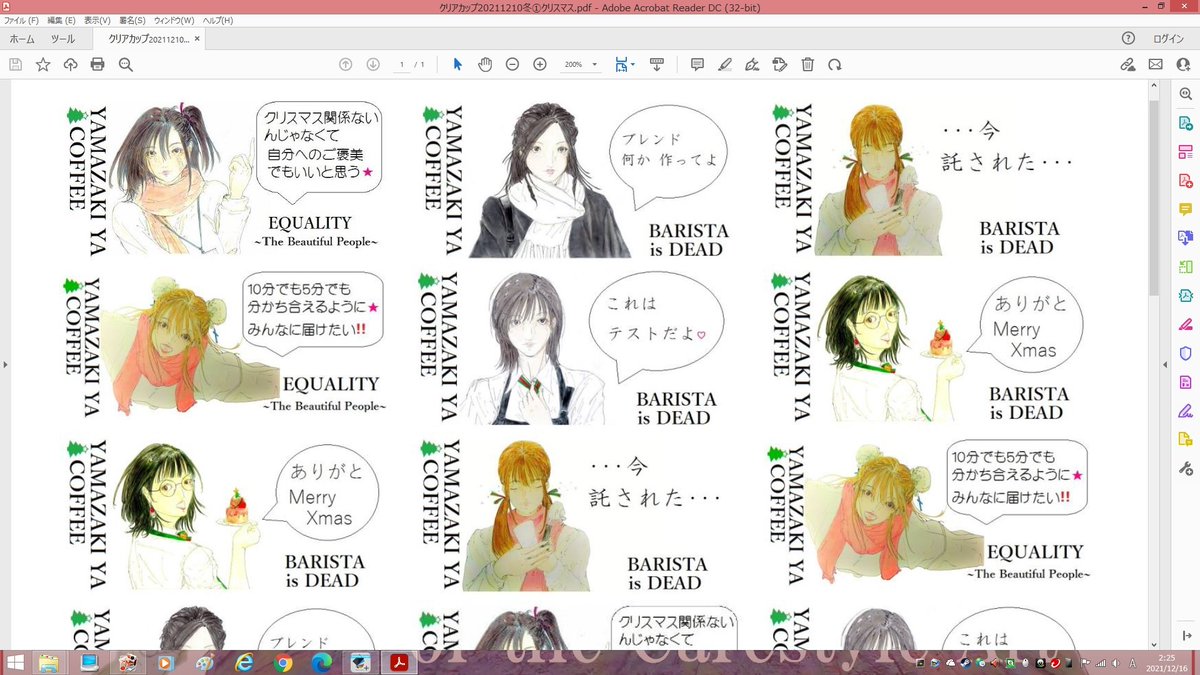Image resolution: width=1200 pixels, height=675 pixels.
Task: Open the Protect shield sidebar tool
Action: coord(1186,353)
